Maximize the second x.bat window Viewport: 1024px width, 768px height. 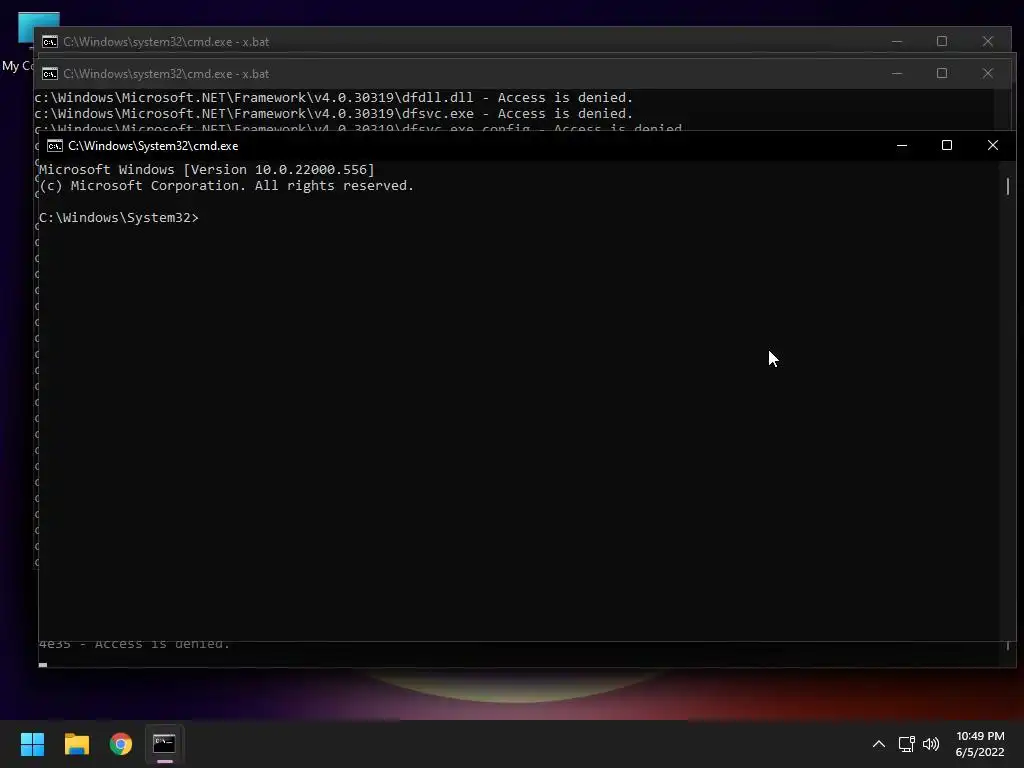(942, 74)
